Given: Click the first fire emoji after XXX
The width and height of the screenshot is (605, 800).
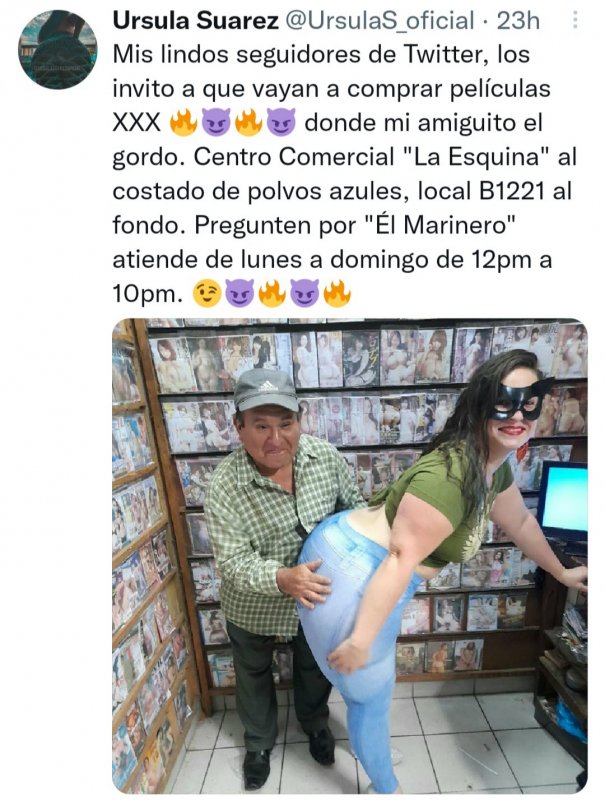Looking at the screenshot, I should (x=183, y=123).
